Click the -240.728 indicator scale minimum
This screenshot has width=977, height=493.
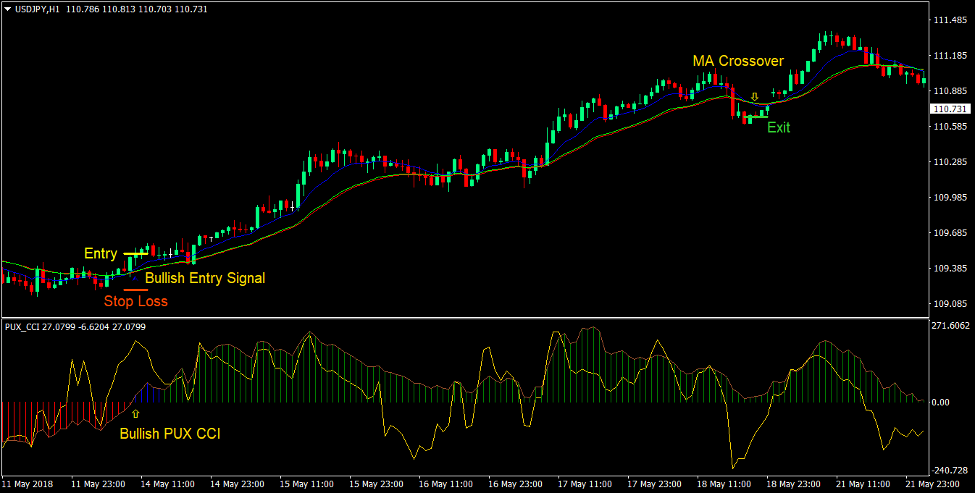[951, 471]
